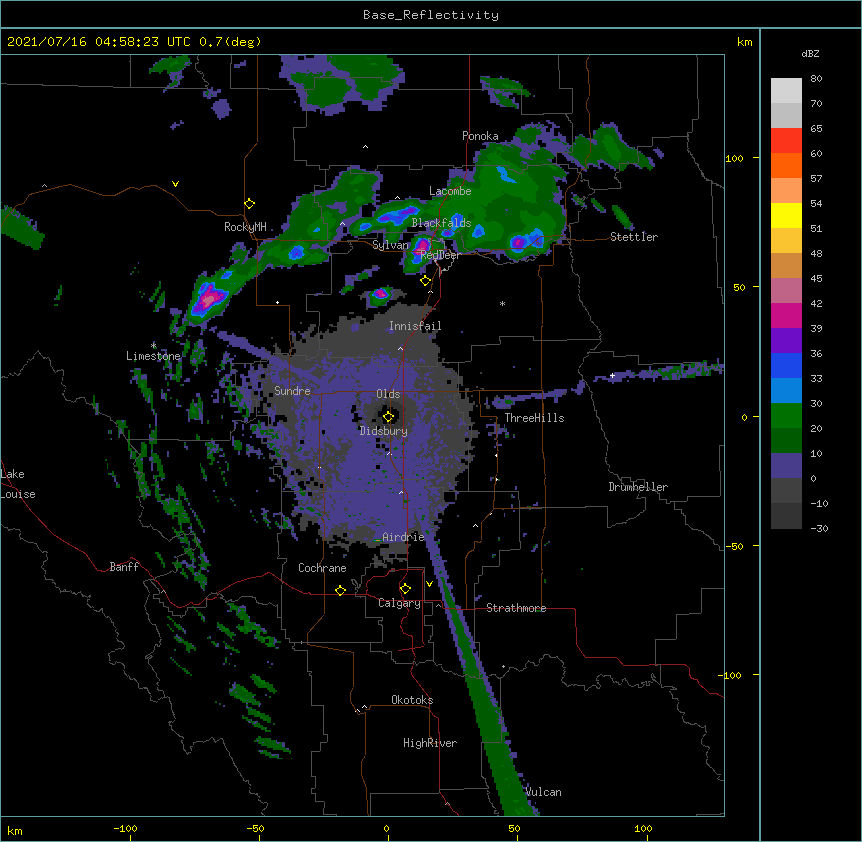The height and width of the screenshot is (842, 862).
Task: Click the yellow diamond marker below RedDeer
Action: 425,281
